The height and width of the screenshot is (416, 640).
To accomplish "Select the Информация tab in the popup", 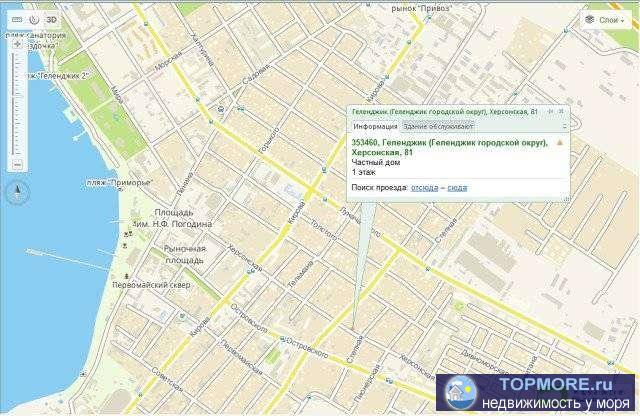I will click(x=375, y=127).
